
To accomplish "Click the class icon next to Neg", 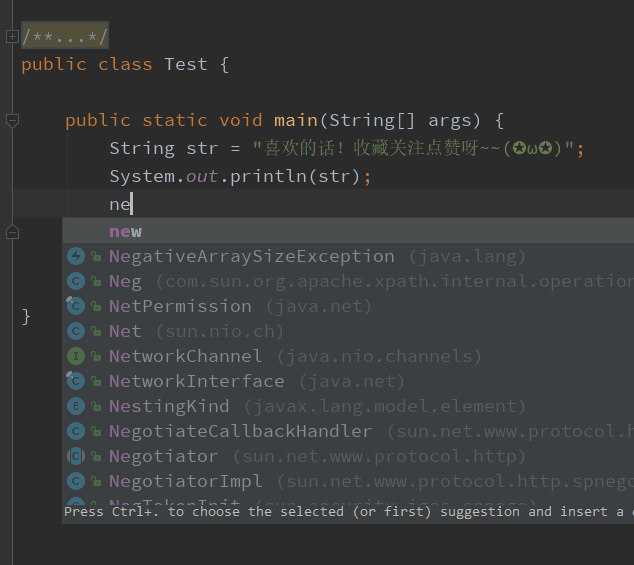I will click(76, 282).
